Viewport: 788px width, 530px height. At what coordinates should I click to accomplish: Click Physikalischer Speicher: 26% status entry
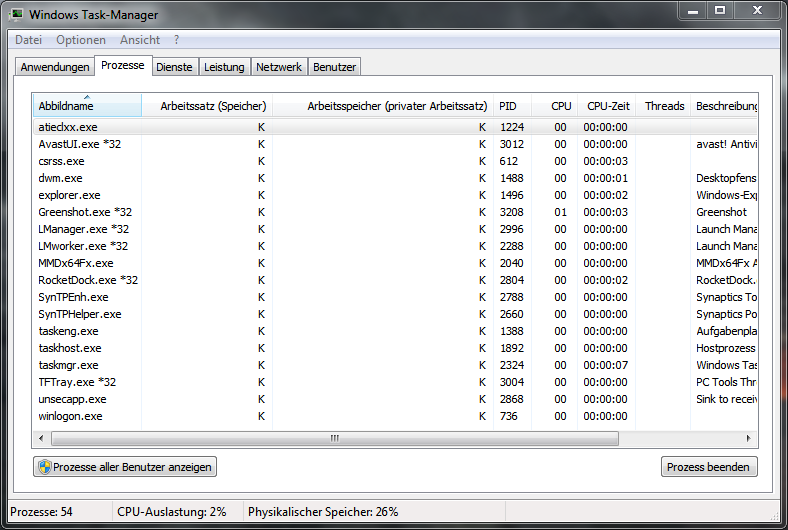(323, 512)
